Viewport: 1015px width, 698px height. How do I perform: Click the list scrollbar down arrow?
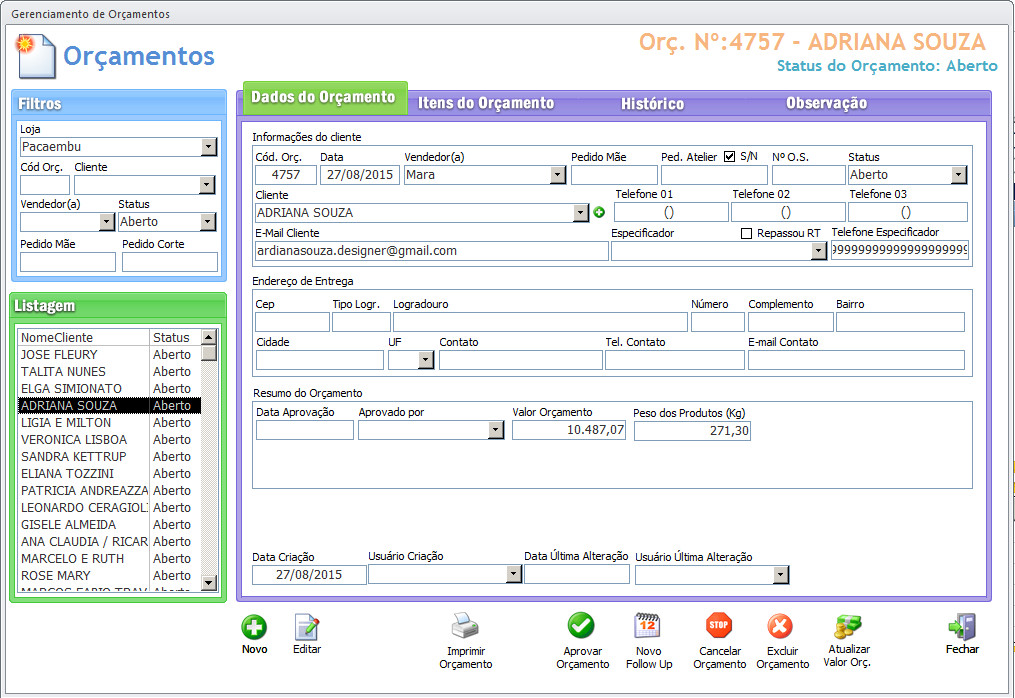pyautogui.click(x=208, y=583)
